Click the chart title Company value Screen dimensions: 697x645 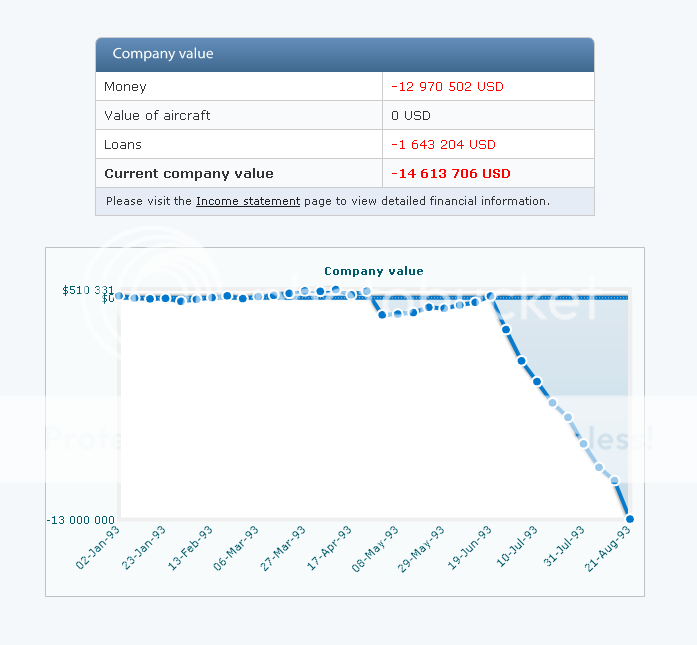(x=373, y=271)
